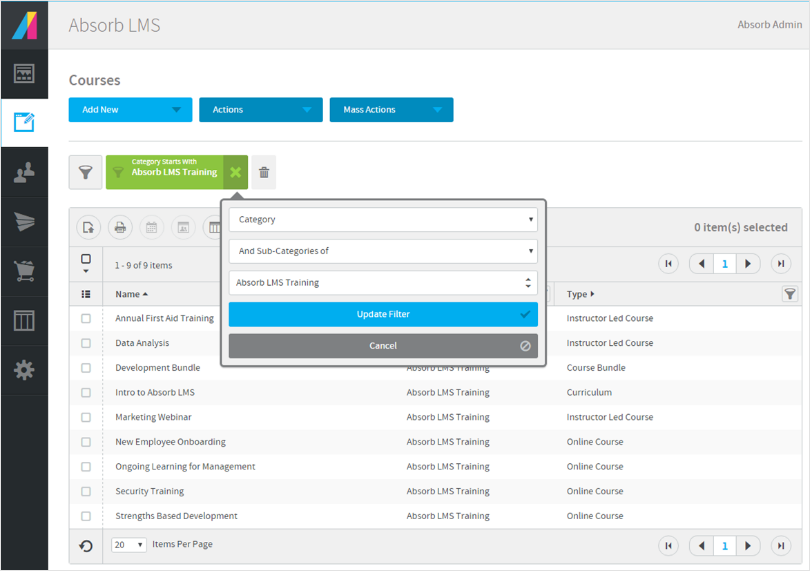Click the list view icon beside Name
Screen dimensions: 810x571
click(86, 294)
